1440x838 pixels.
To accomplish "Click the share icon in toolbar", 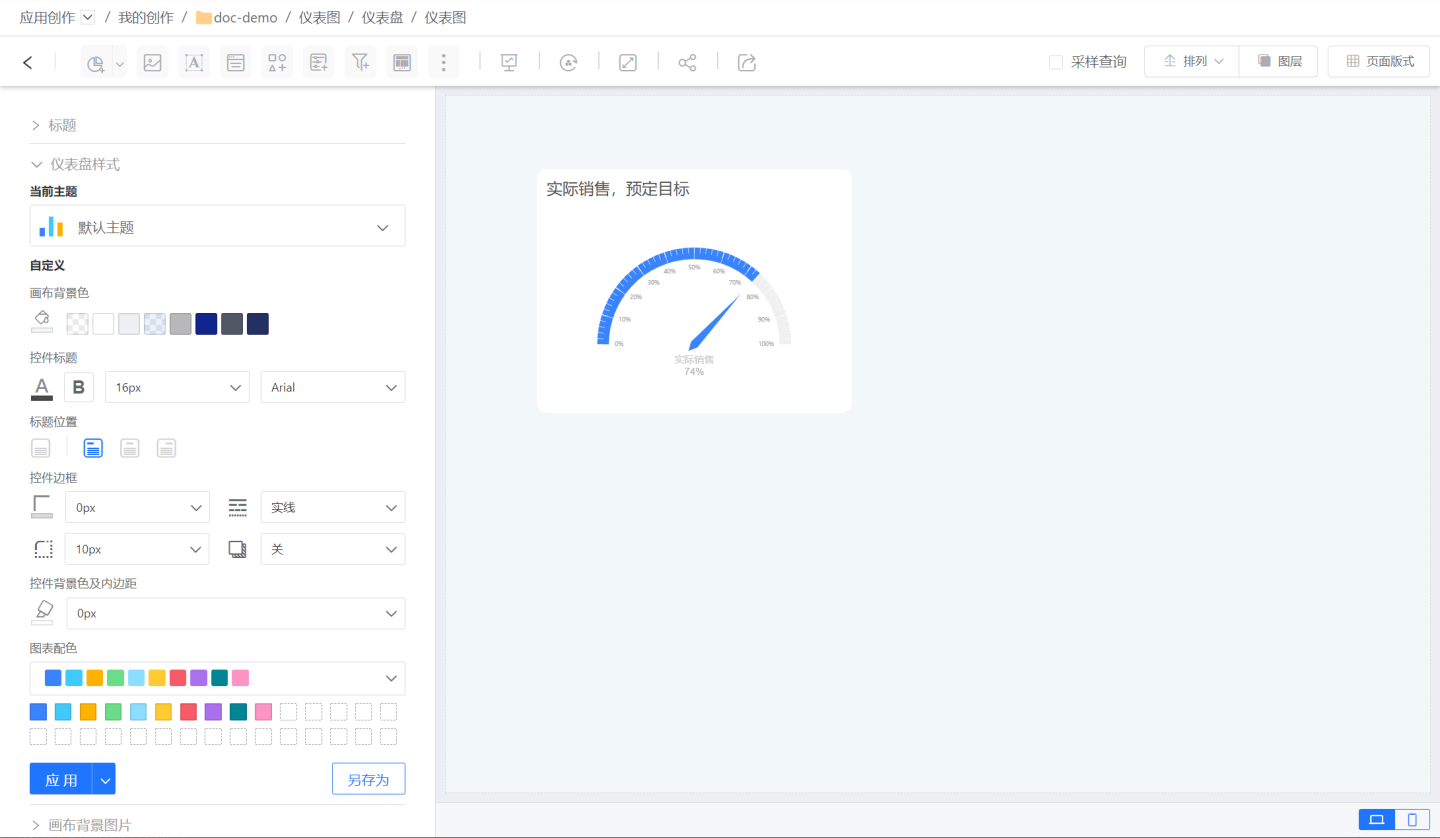I will point(687,62).
